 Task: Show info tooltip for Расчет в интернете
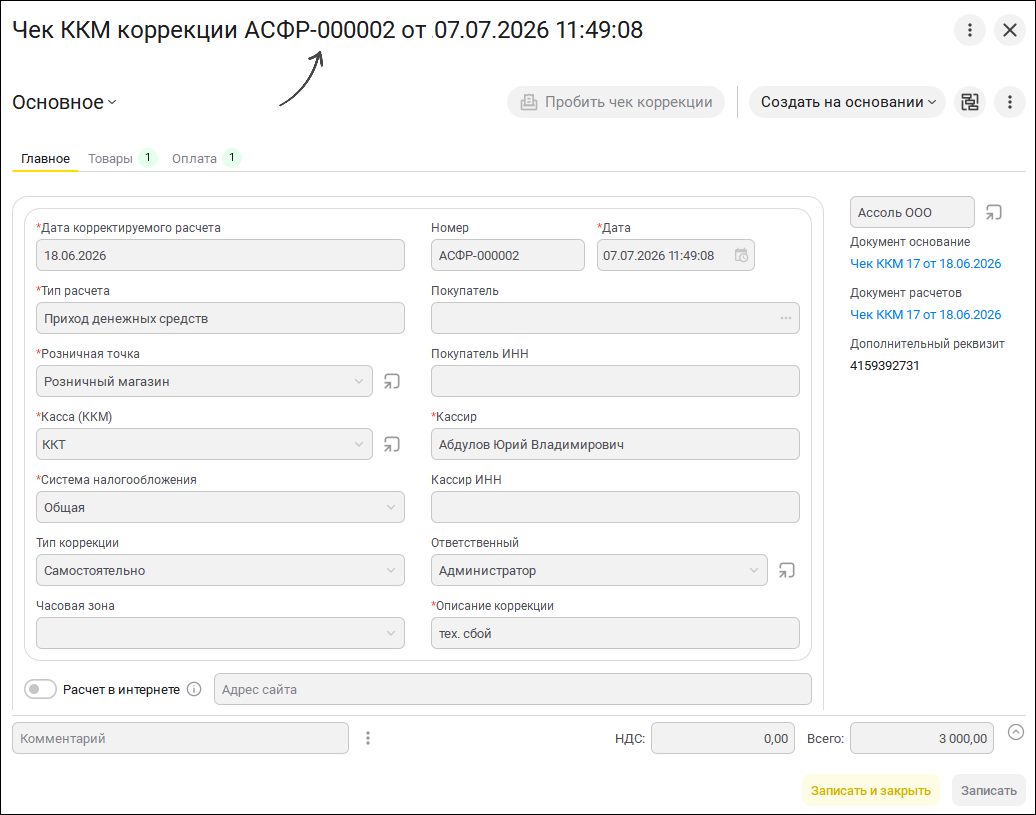[194, 689]
